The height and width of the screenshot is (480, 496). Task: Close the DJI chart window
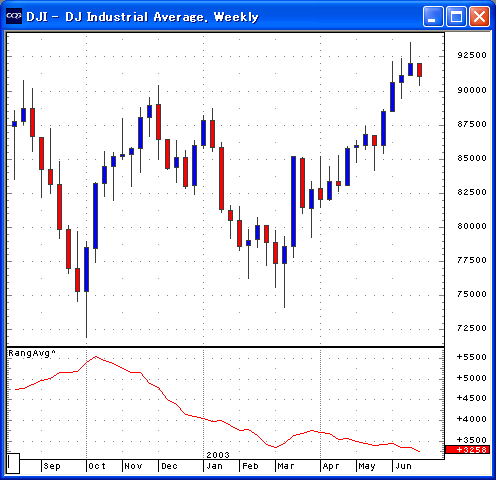tap(479, 16)
